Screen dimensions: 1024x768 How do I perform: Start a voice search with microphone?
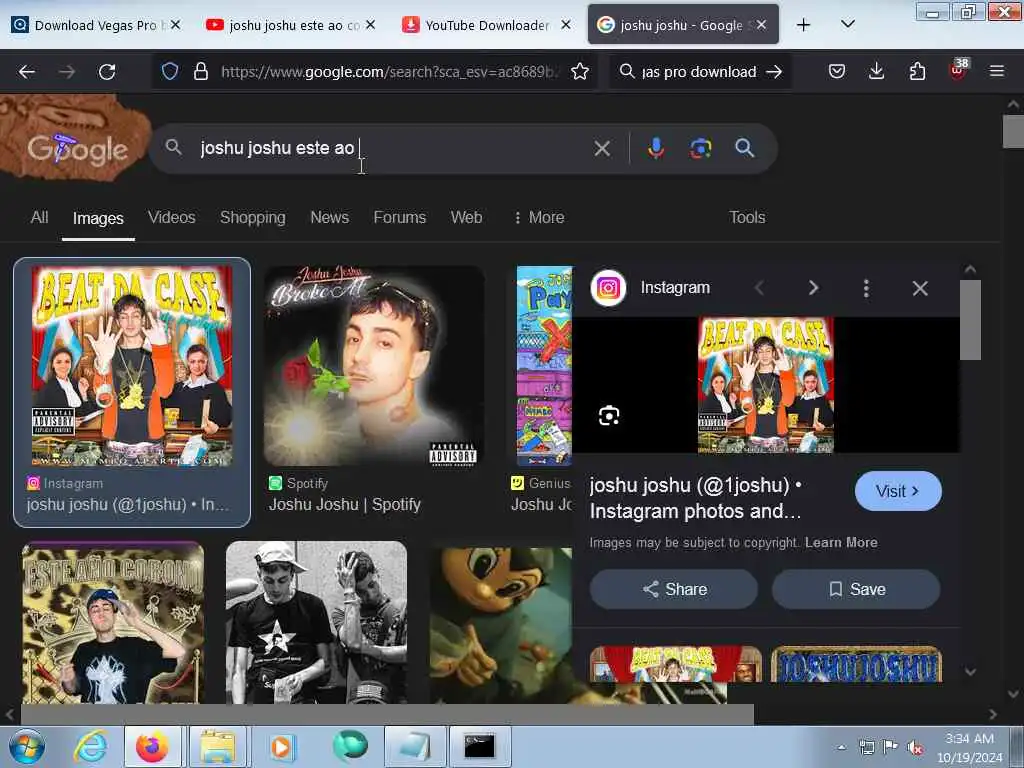point(656,148)
